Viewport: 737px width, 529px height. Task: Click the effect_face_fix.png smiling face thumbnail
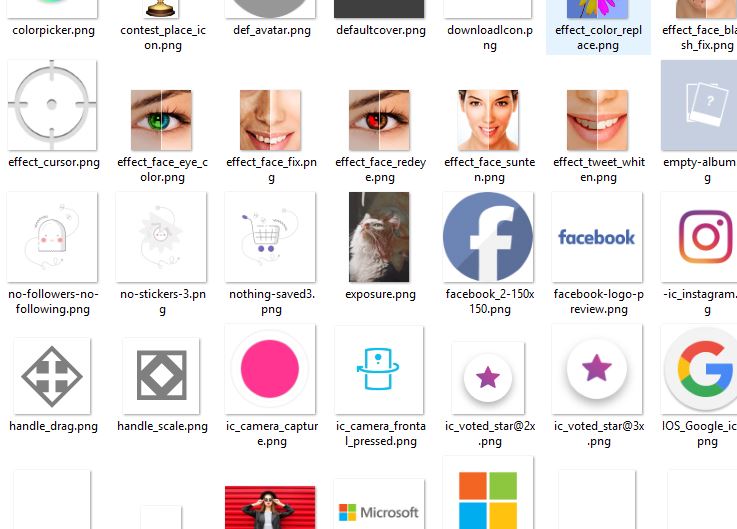270,120
